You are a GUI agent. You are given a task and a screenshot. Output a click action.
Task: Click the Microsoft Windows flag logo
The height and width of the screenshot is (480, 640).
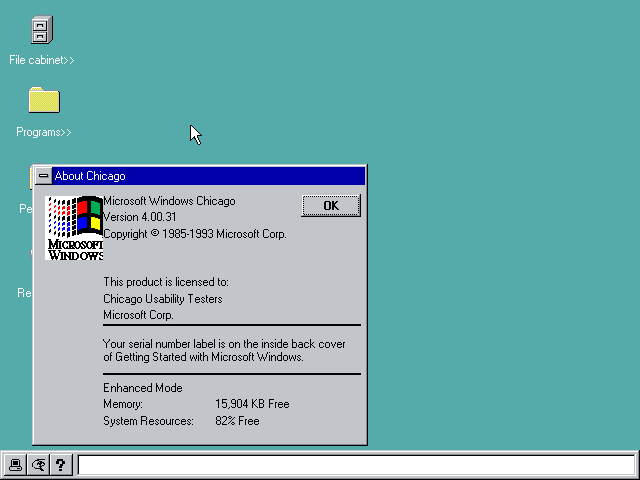click(75, 228)
